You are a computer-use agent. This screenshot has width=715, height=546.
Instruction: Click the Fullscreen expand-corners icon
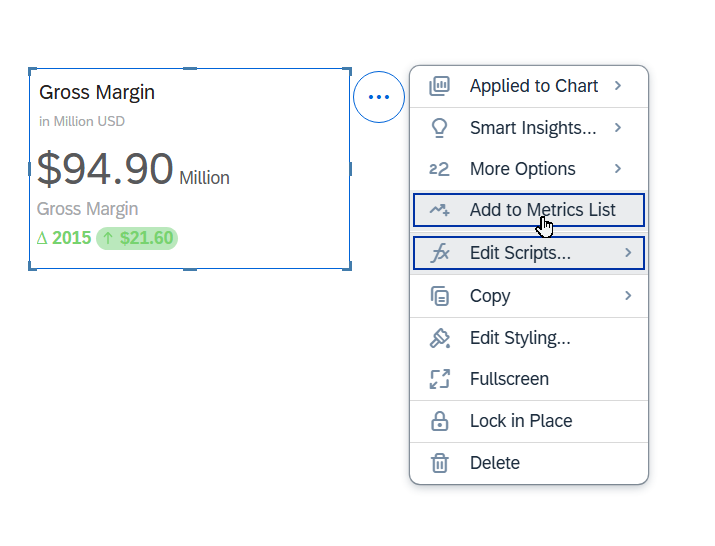[439, 379]
